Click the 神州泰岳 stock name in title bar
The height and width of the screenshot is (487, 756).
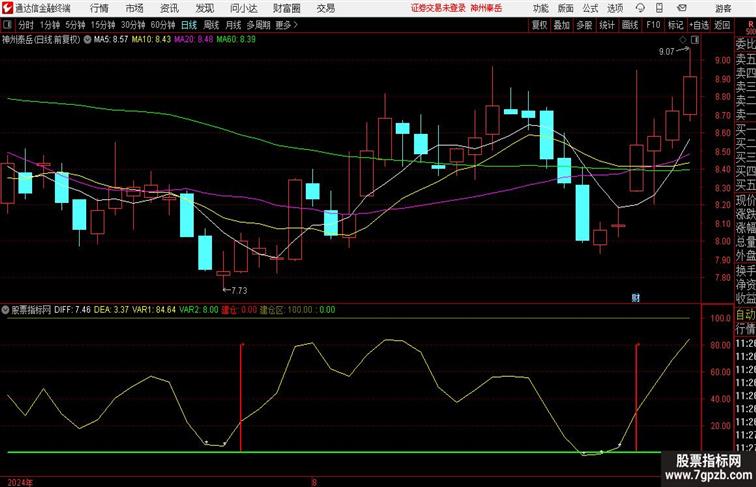[486, 8]
